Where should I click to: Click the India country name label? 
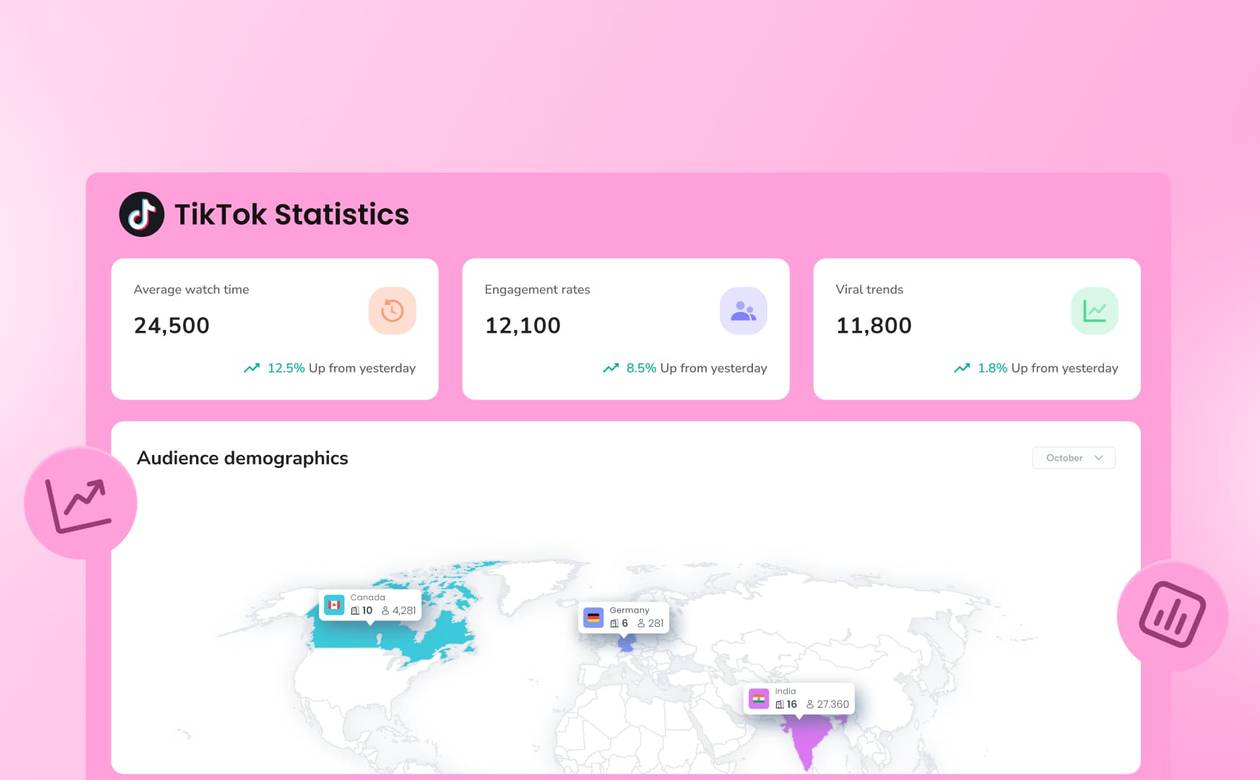coord(785,692)
